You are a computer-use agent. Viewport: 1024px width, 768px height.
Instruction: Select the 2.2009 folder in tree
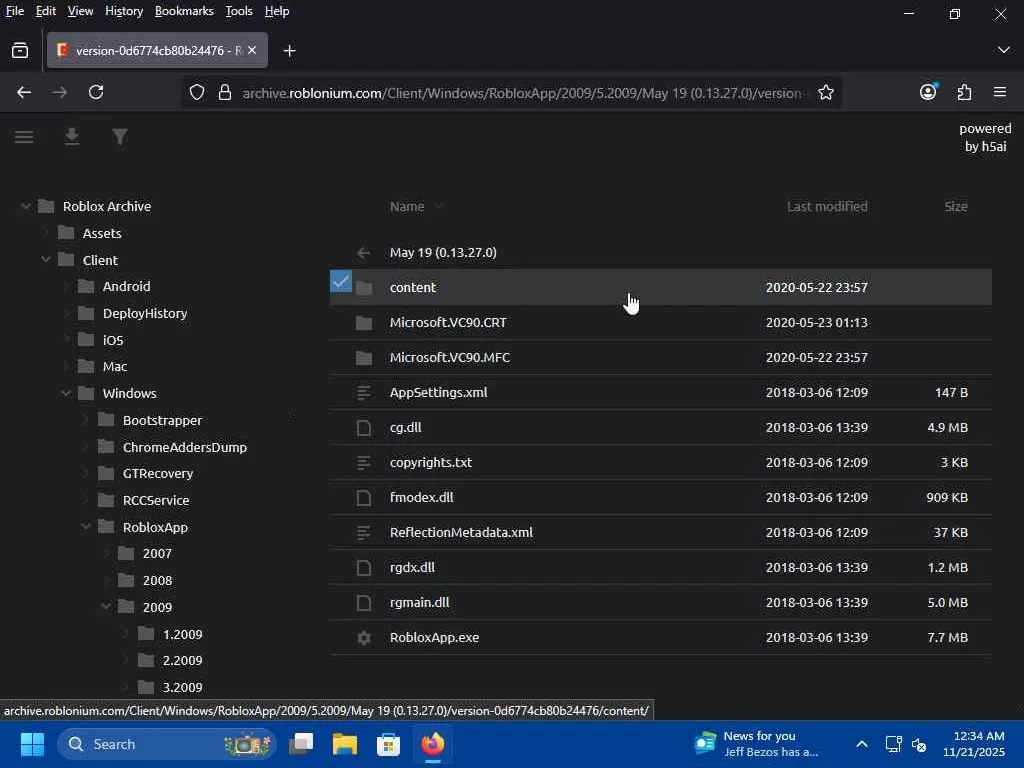pyautogui.click(x=182, y=660)
